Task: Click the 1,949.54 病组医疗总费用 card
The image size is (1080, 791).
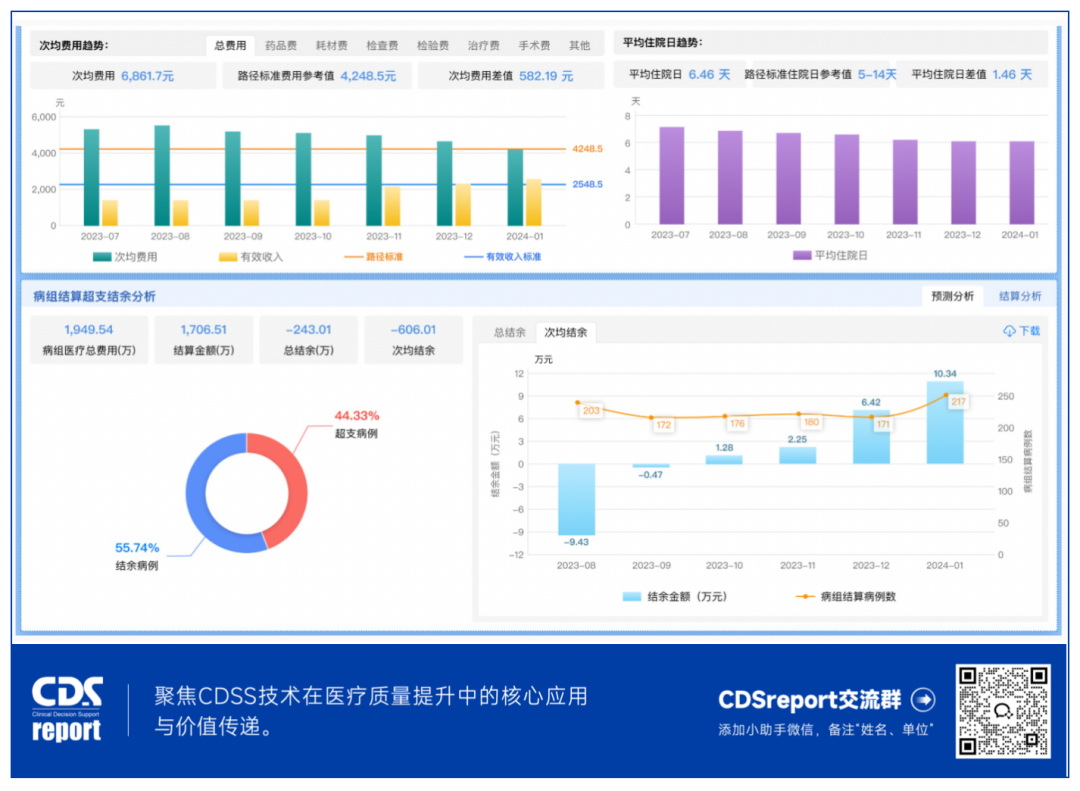Action: [89, 340]
